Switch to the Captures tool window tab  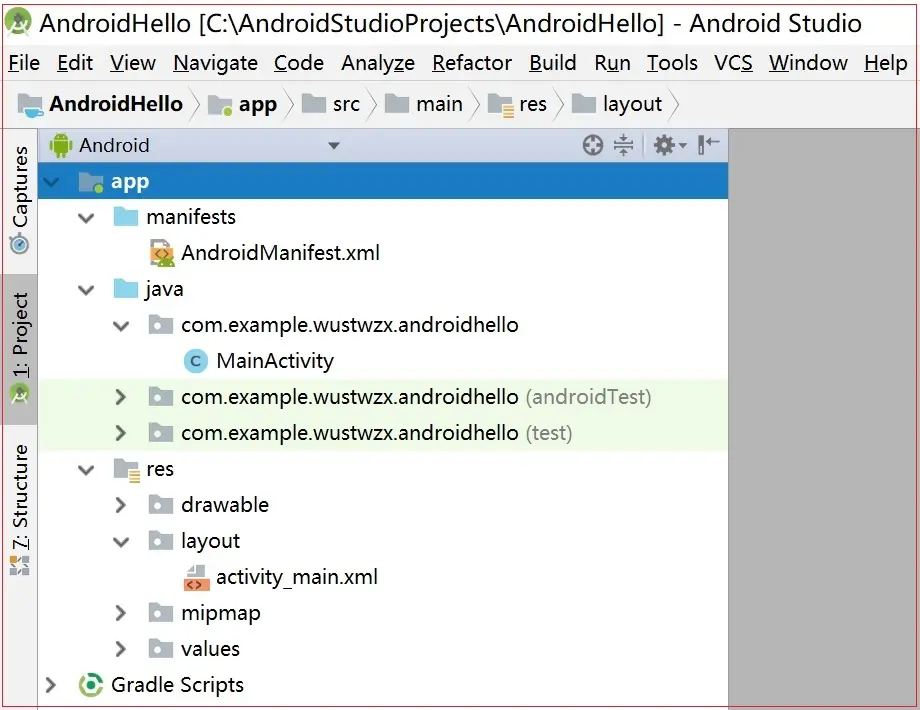(19, 200)
